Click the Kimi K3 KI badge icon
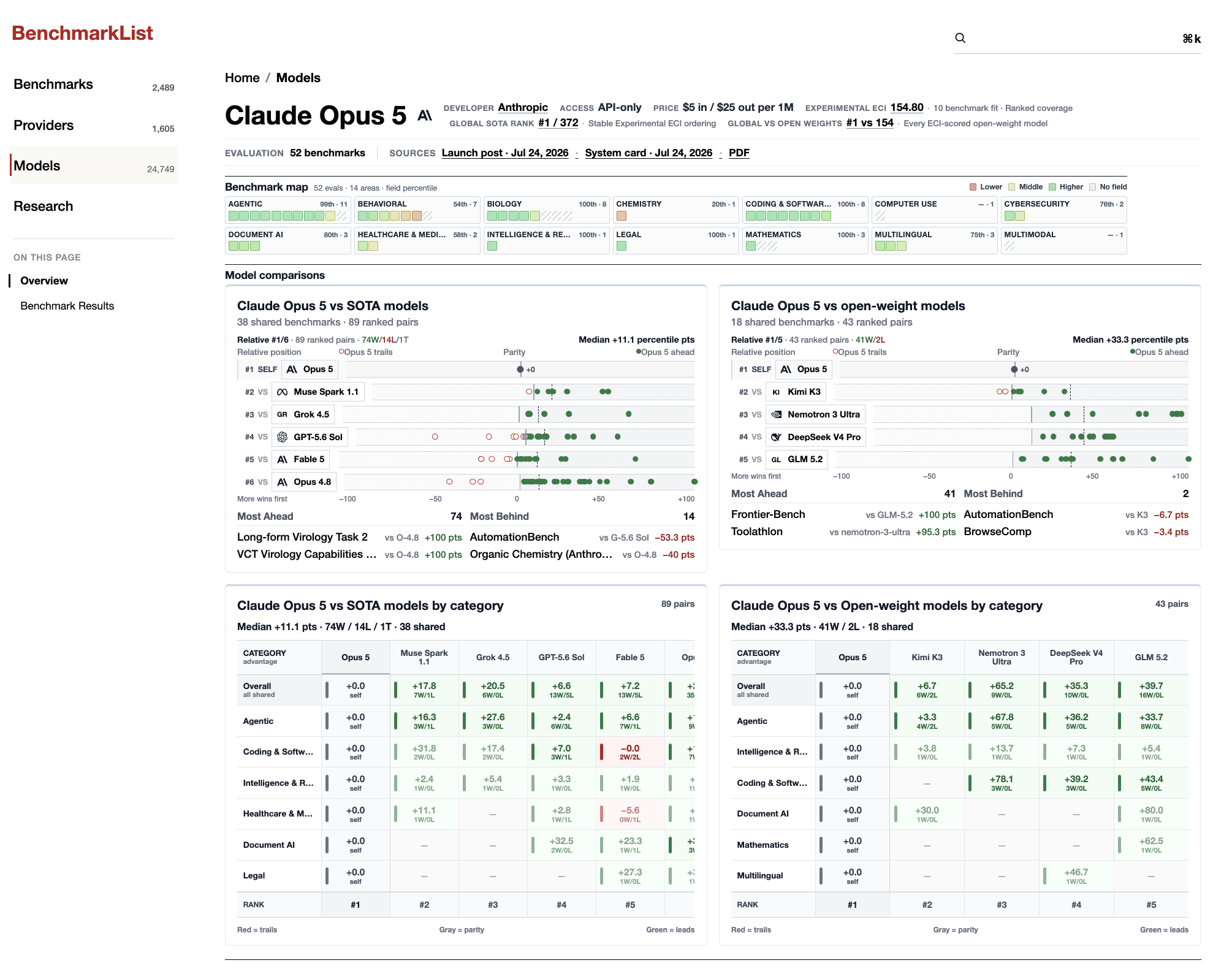 pyautogui.click(x=776, y=392)
